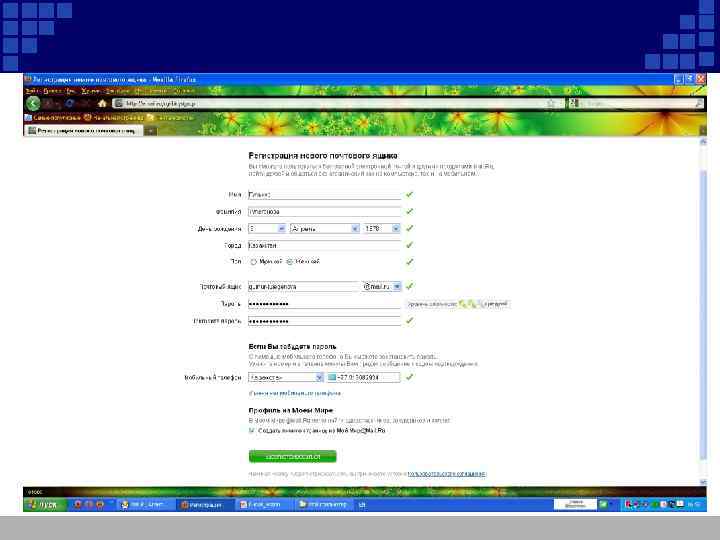Select the Мужской gender radio button
The image size is (720, 540).
(253, 262)
